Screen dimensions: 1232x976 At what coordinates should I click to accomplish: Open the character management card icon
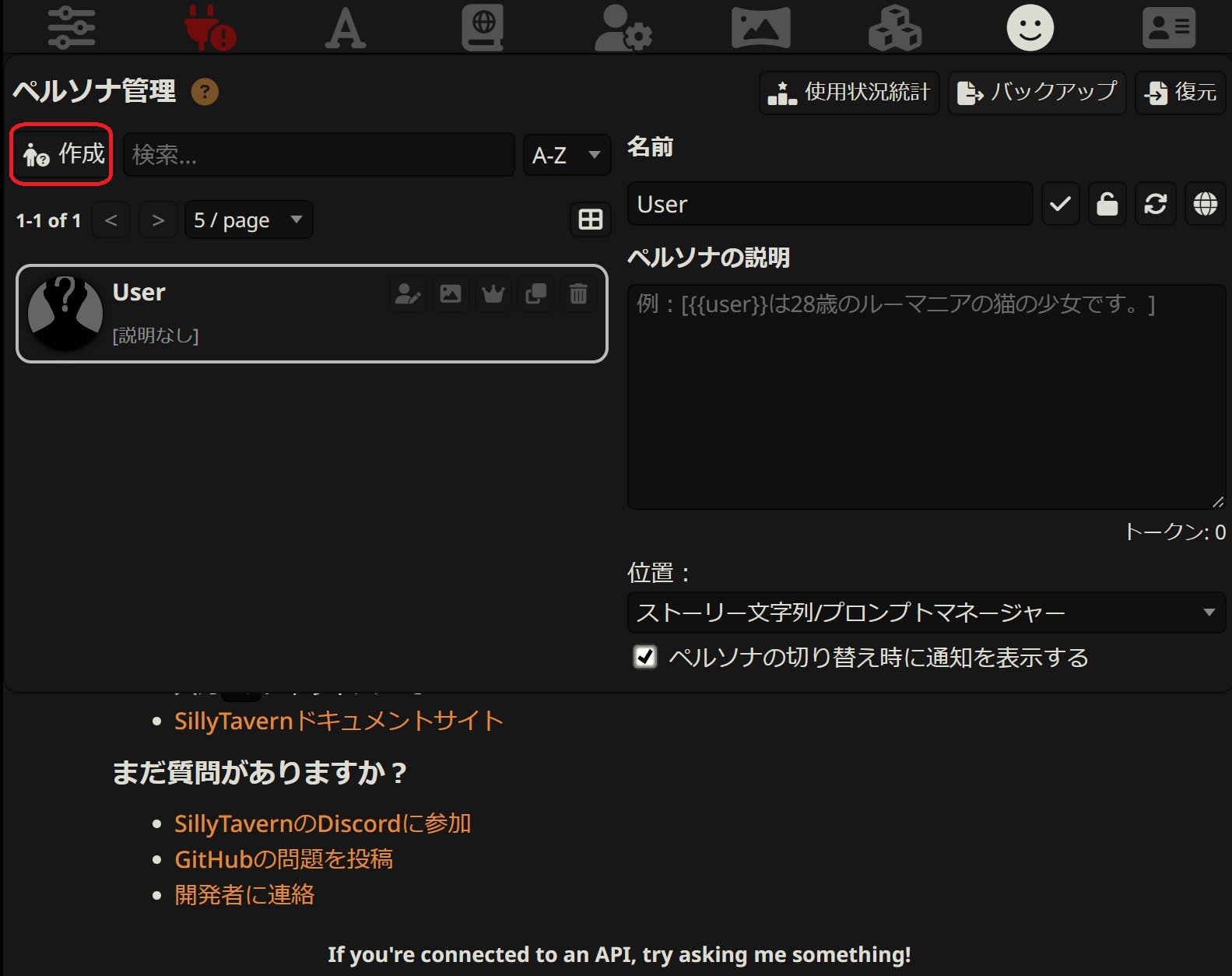coord(1168,28)
